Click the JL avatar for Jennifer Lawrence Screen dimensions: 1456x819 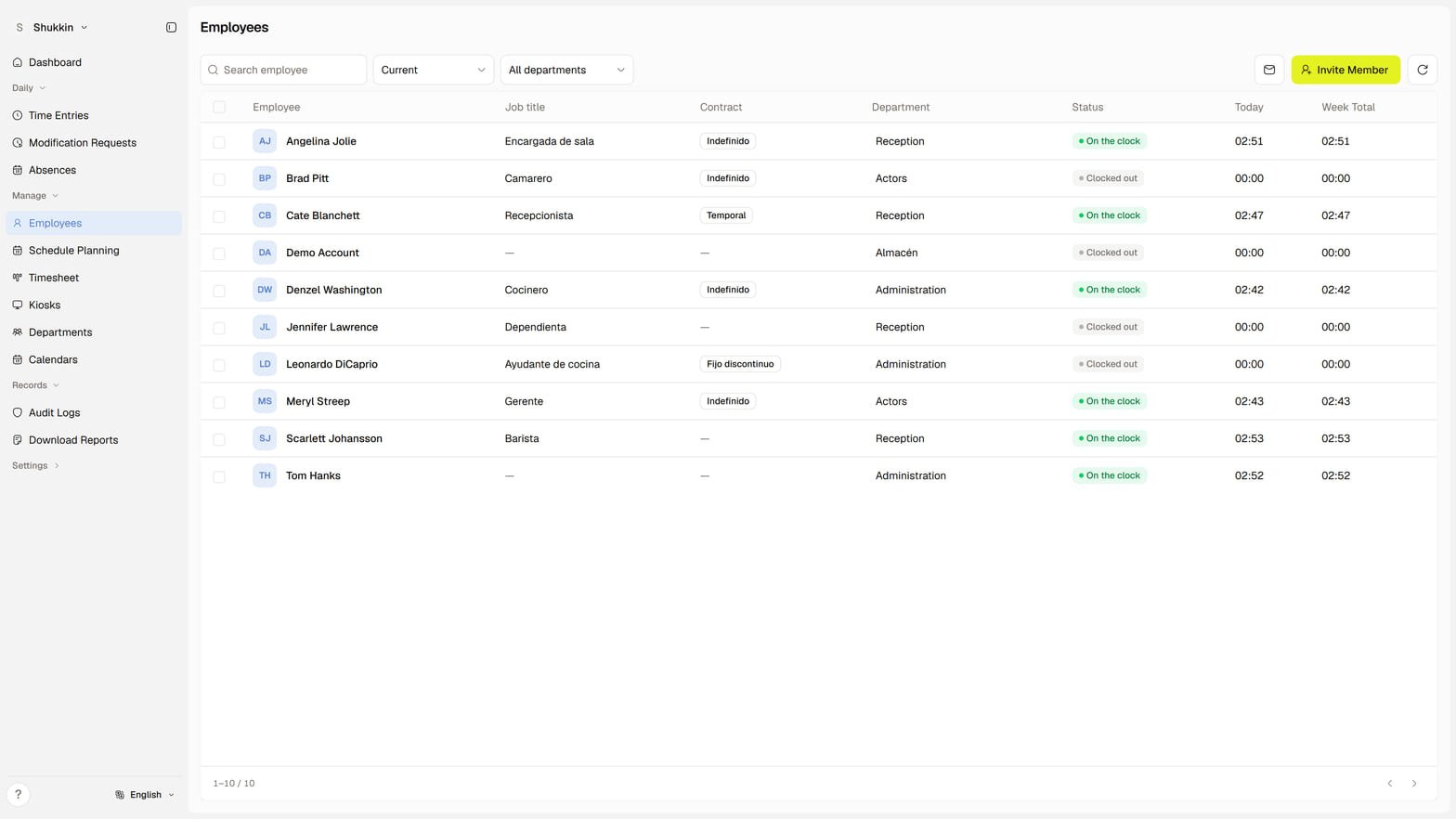265,327
